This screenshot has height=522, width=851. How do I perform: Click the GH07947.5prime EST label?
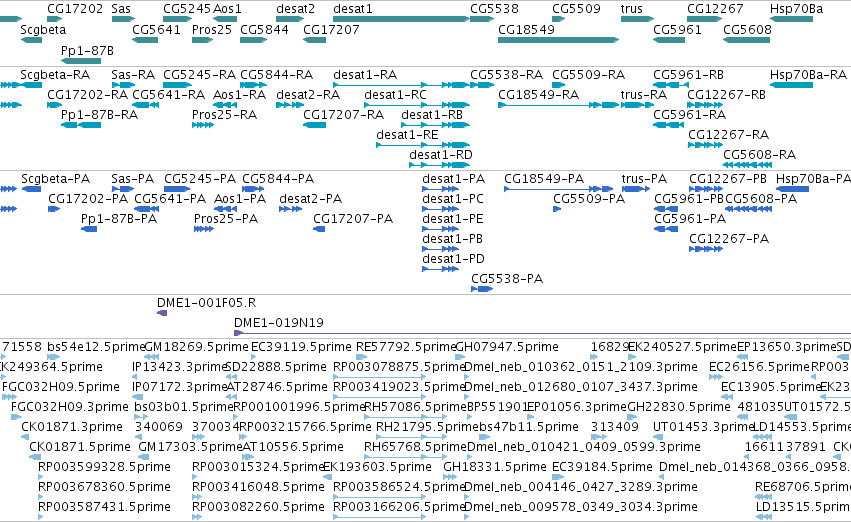click(507, 347)
